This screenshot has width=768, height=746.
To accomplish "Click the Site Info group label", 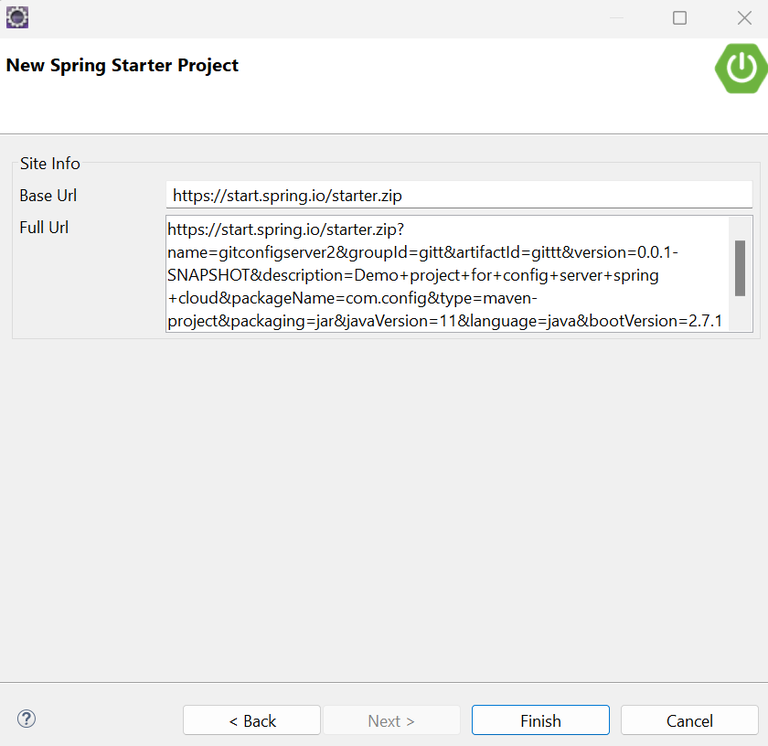I will point(50,164).
